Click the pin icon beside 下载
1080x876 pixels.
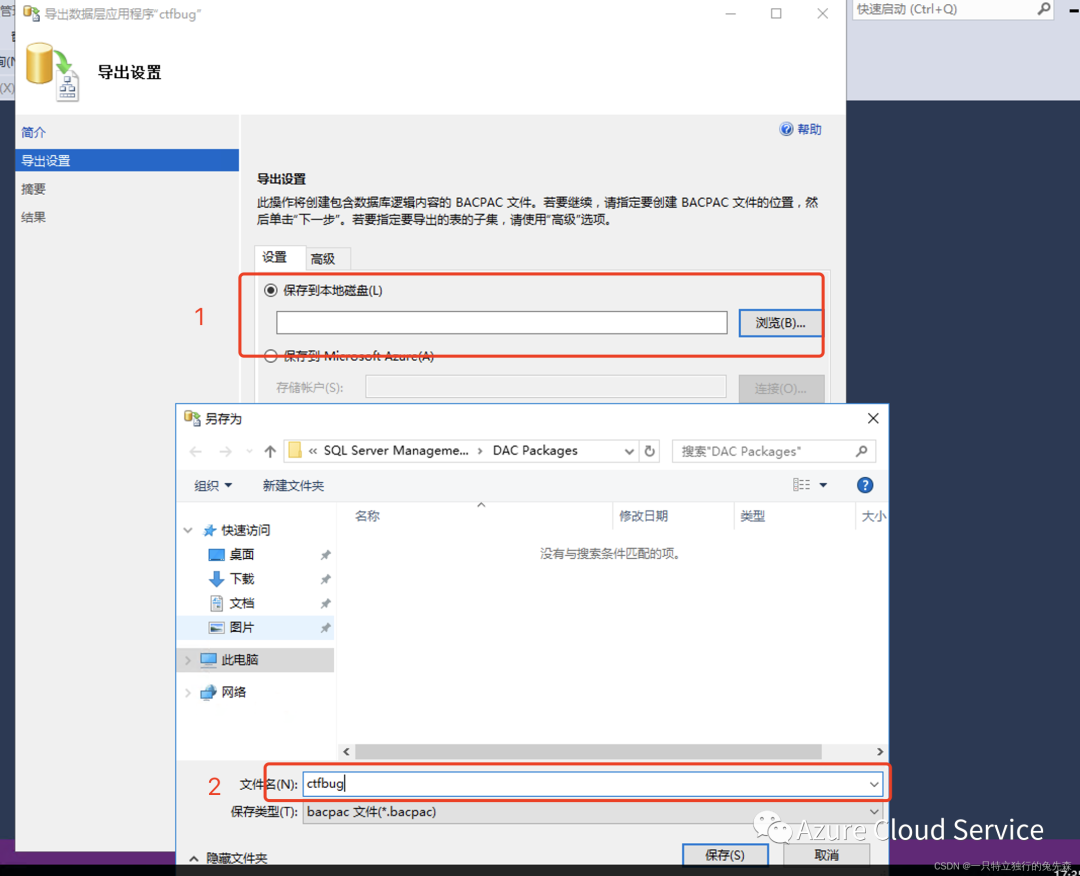[x=326, y=579]
